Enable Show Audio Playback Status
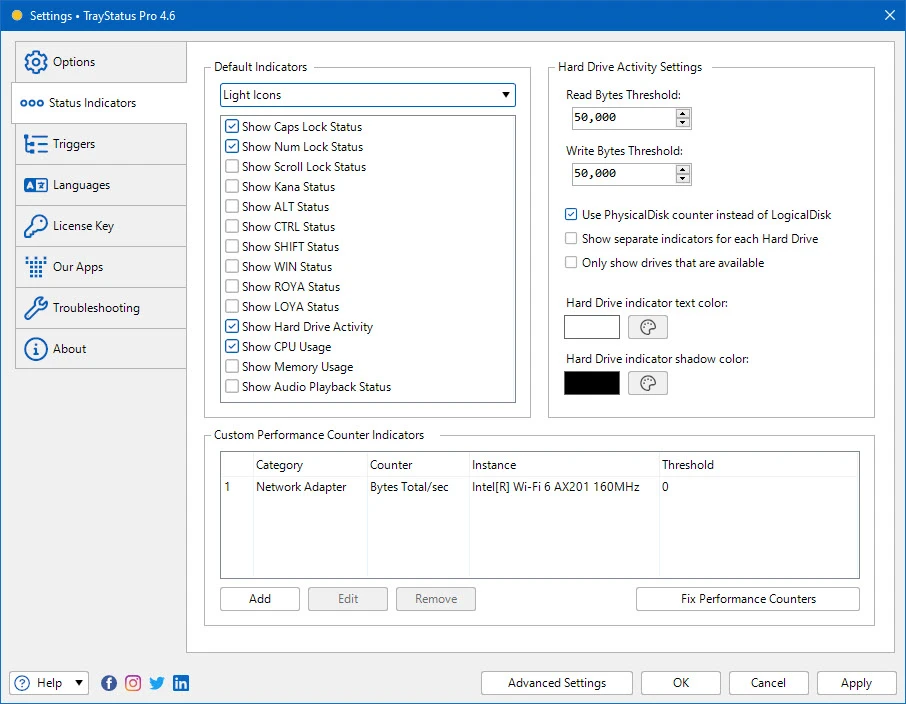 click(x=232, y=387)
